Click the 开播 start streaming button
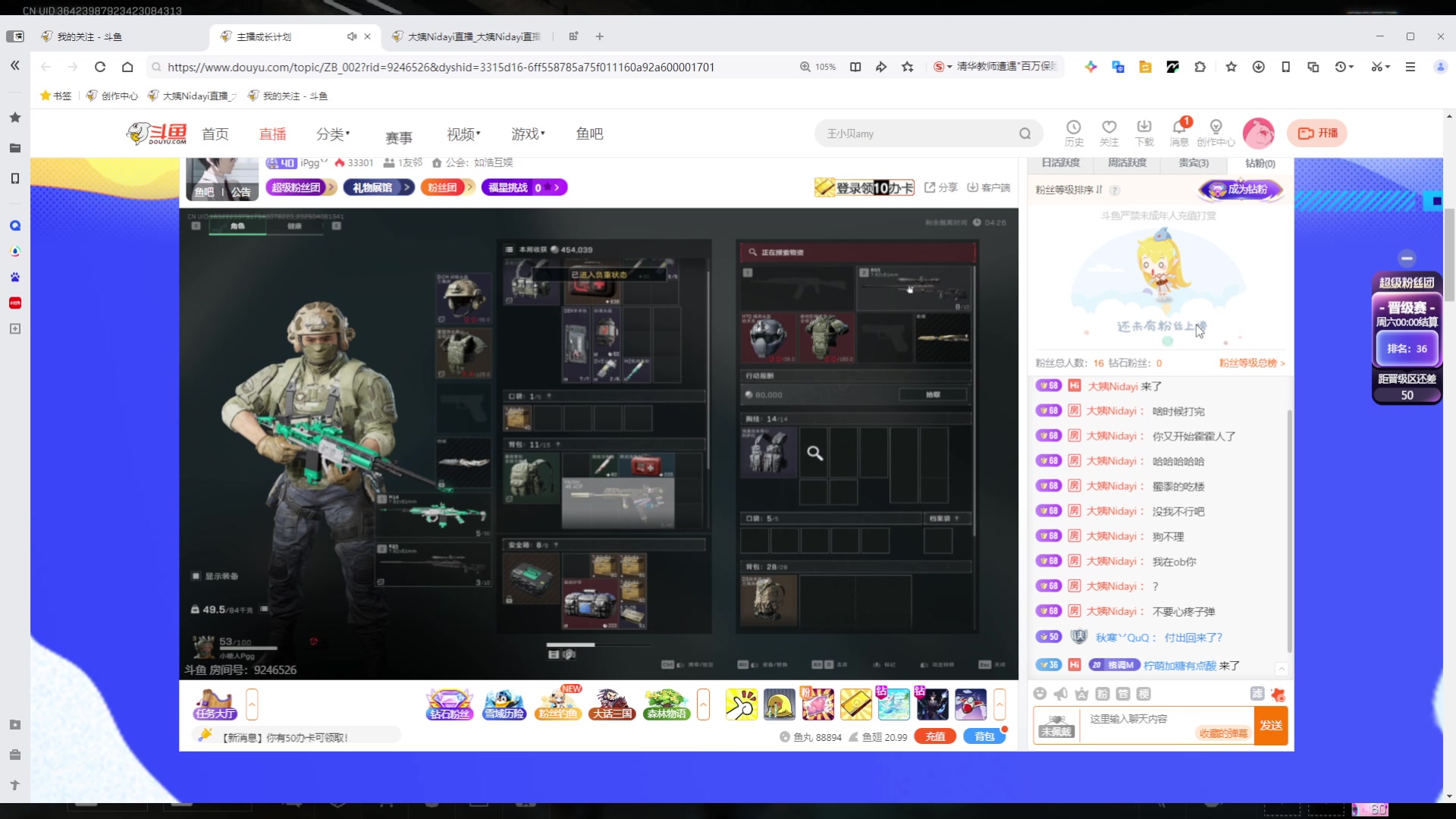 click(x=1318, y=133)
